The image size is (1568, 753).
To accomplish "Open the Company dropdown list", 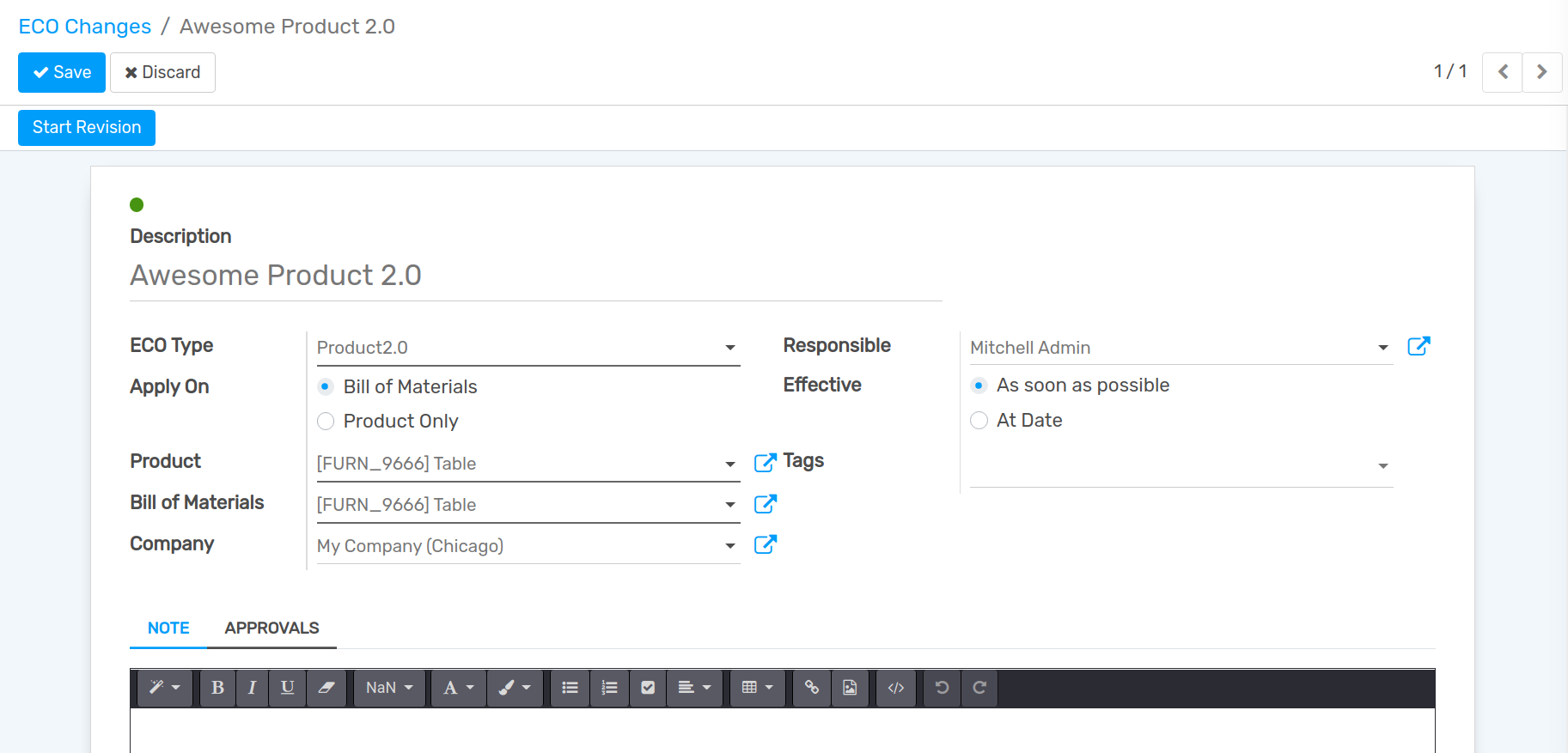I will tap(729, 546).
